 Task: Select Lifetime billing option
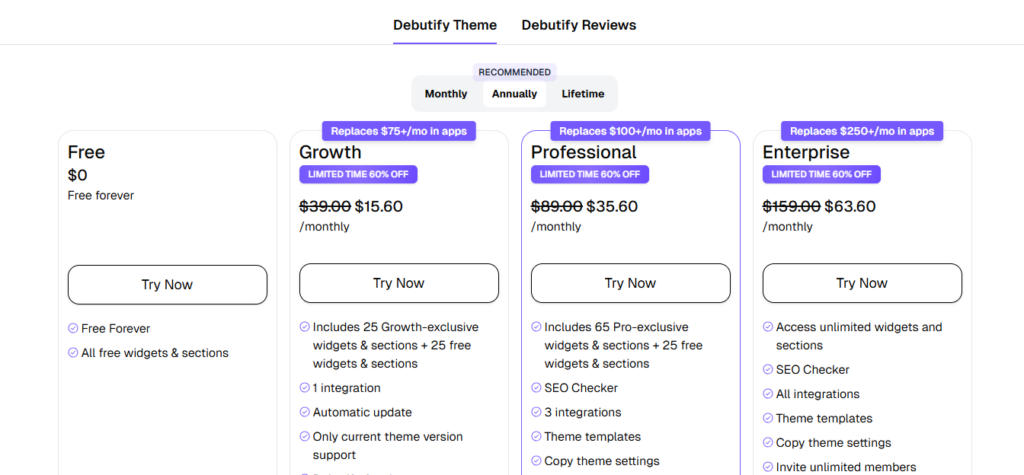(x=583, y=94)
